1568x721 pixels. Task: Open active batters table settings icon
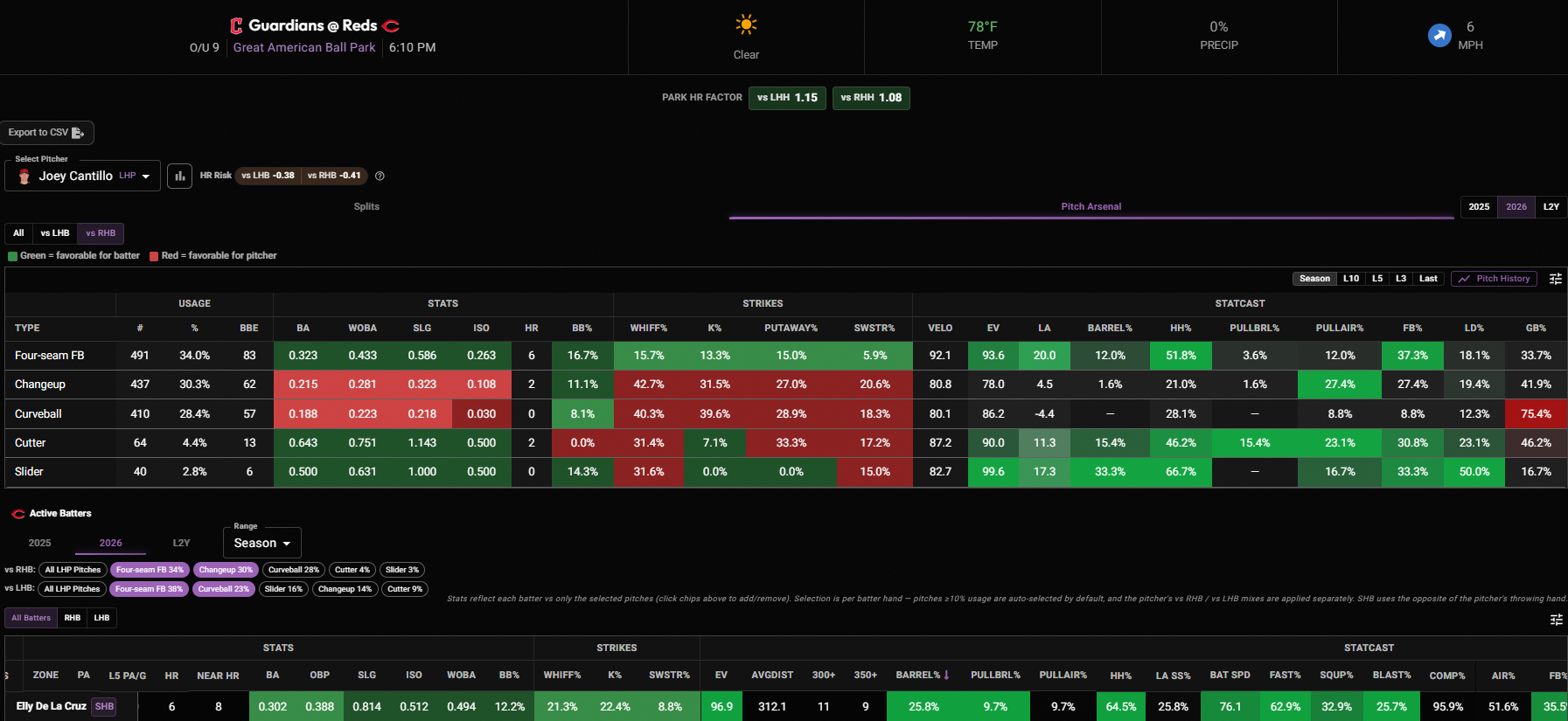click(x=1556, y=620)
